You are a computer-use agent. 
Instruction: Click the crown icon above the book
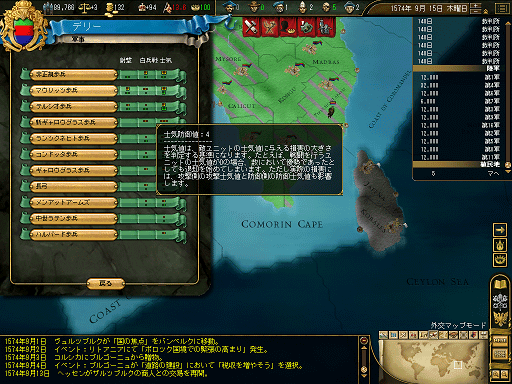[500, 260]
